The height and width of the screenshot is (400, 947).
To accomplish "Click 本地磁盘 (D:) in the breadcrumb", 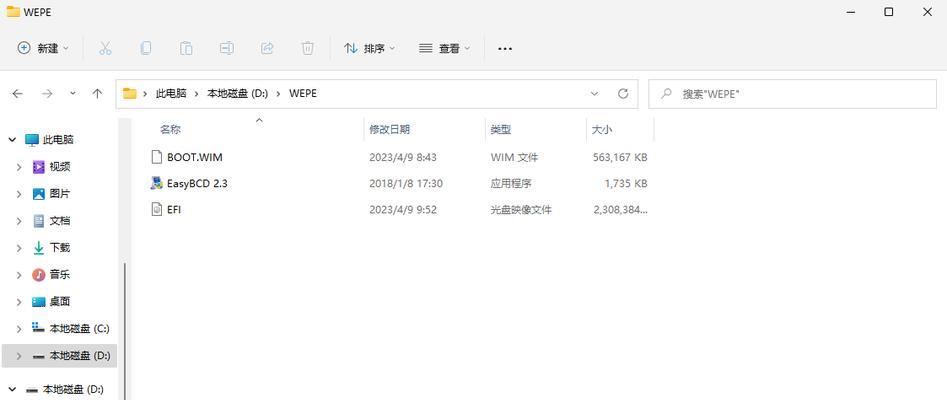I will 237,94.
